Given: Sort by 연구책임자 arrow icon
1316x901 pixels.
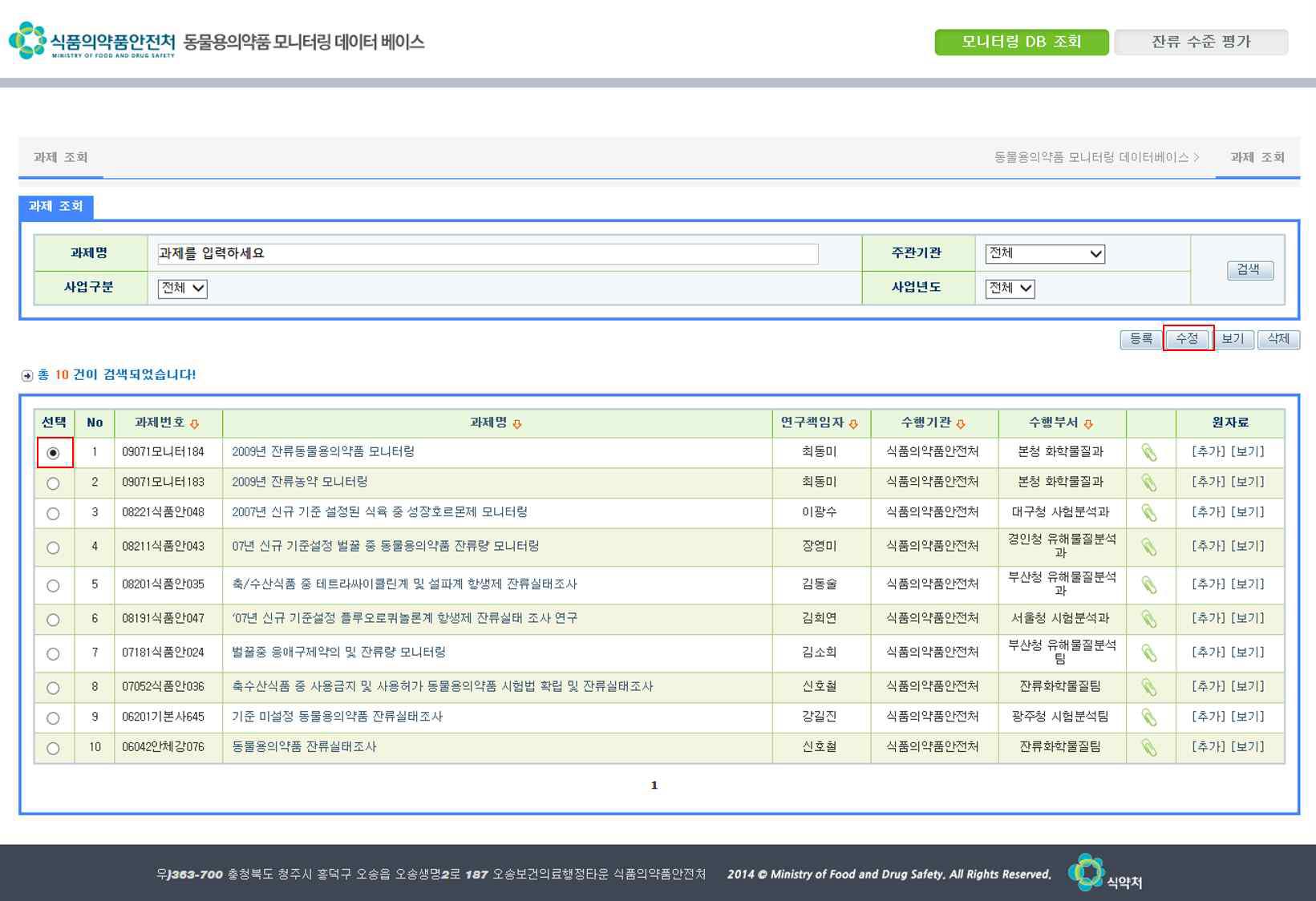Looking at the screenshot, I should 853,424.
